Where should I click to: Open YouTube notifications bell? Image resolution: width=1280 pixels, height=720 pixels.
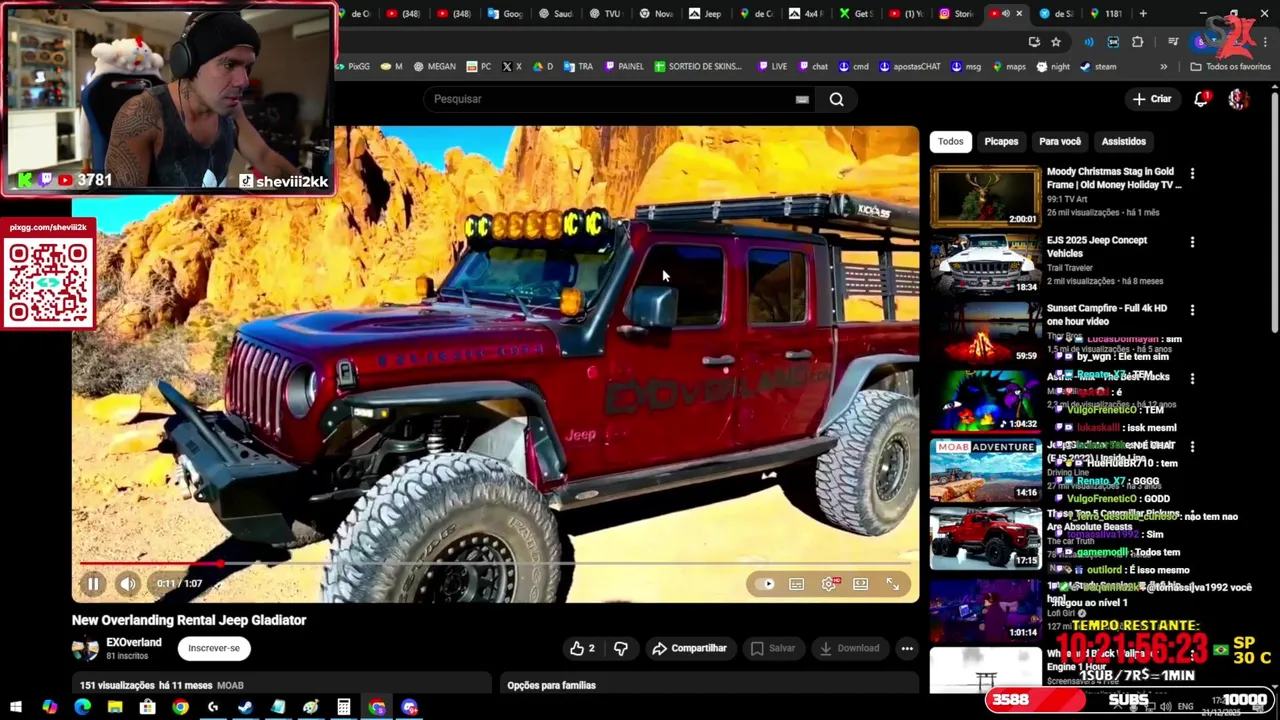click(1202, 99)
